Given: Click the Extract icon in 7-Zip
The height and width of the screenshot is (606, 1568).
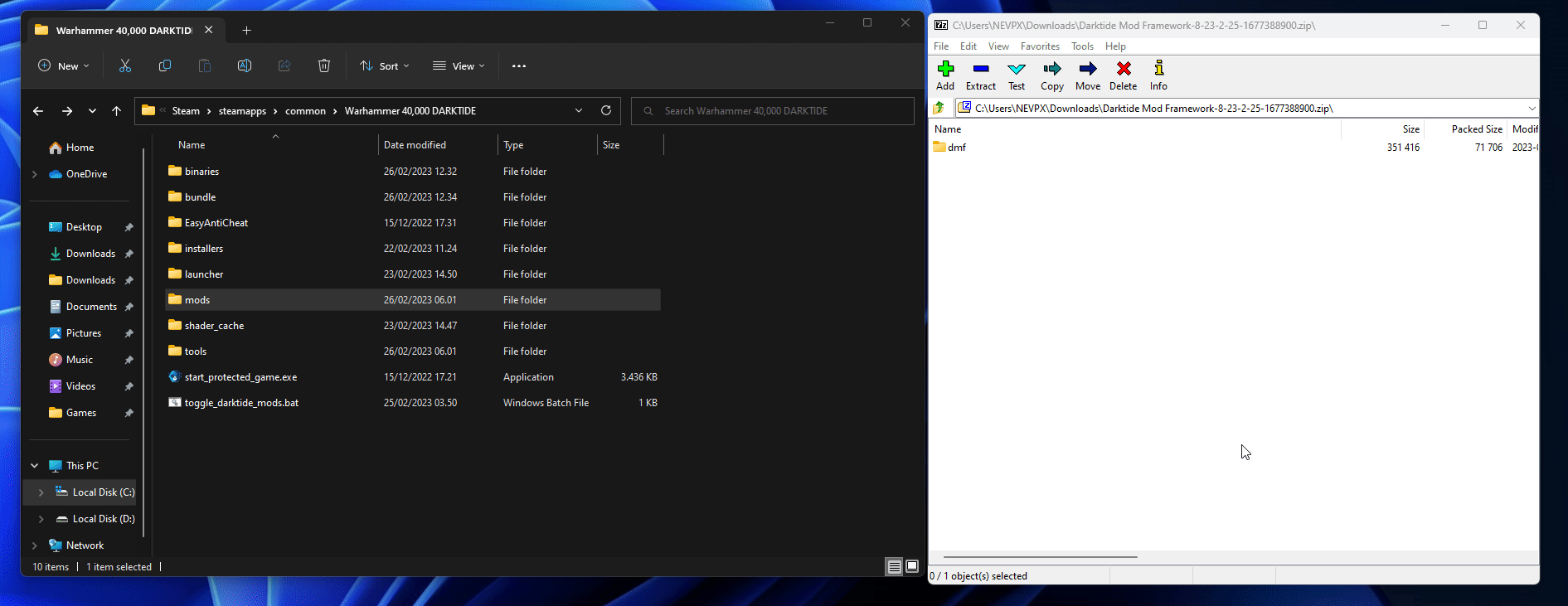Looking at the screenshot, I should pyautogui.click(x=981, y=75).
